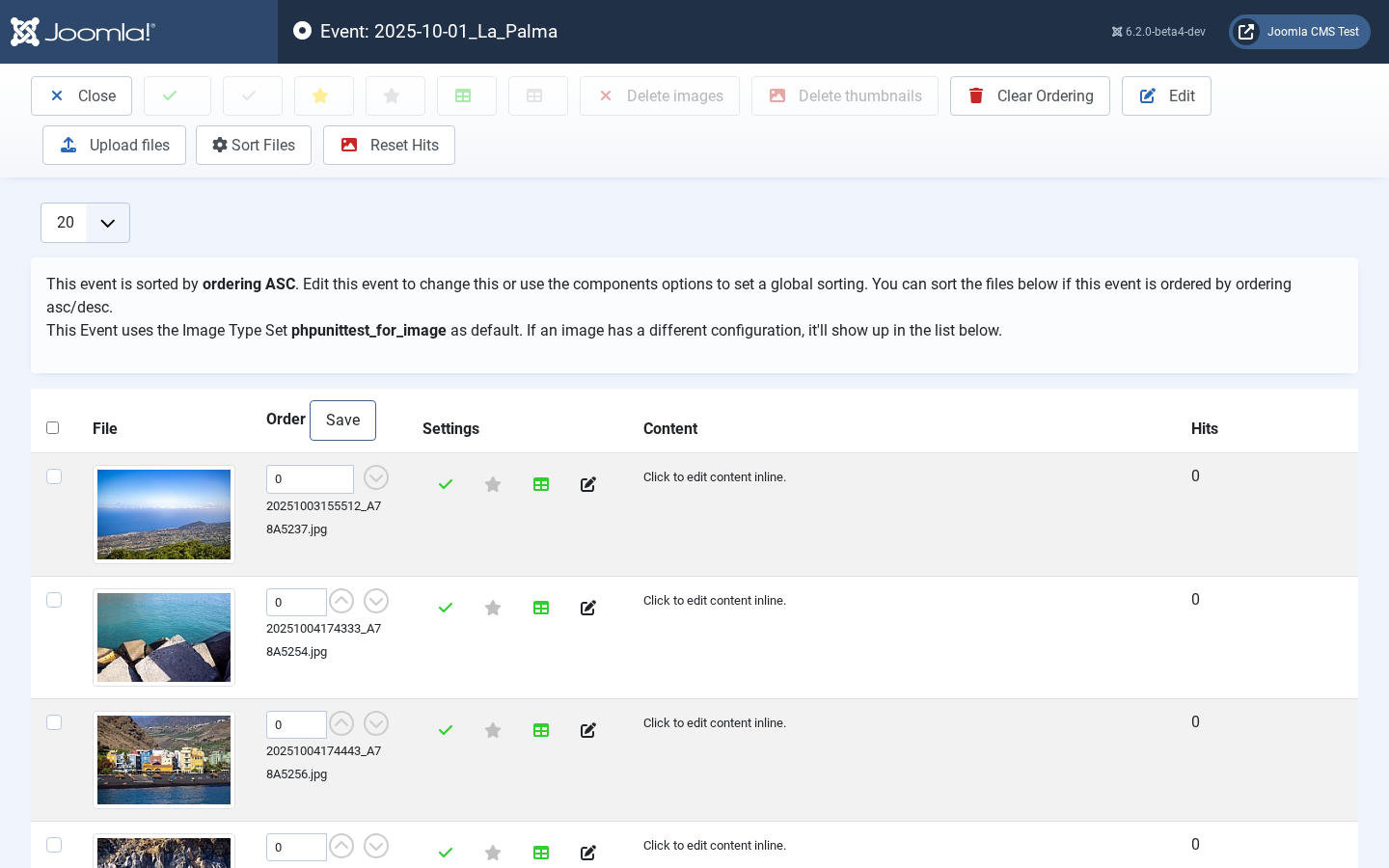Click the yellow star featured toolbar button

[x=324, y=95]
